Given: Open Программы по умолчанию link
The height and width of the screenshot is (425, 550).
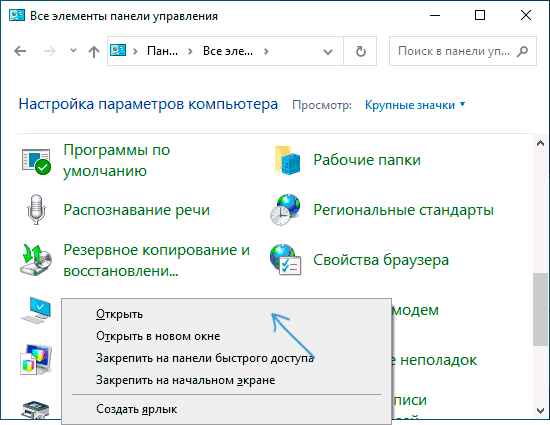Looking at the screenshot, I should 116,161.
